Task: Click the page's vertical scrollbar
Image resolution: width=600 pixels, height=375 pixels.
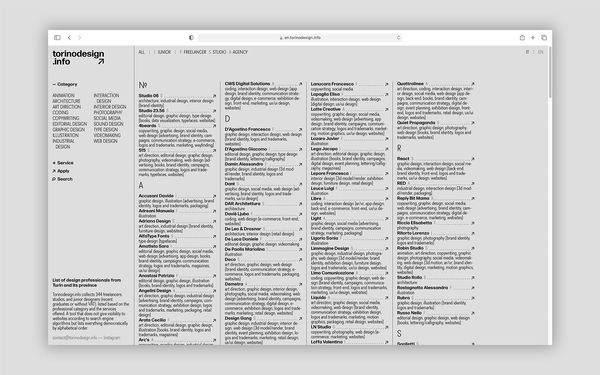Action: pyautogui.click(x=550, y=73)
